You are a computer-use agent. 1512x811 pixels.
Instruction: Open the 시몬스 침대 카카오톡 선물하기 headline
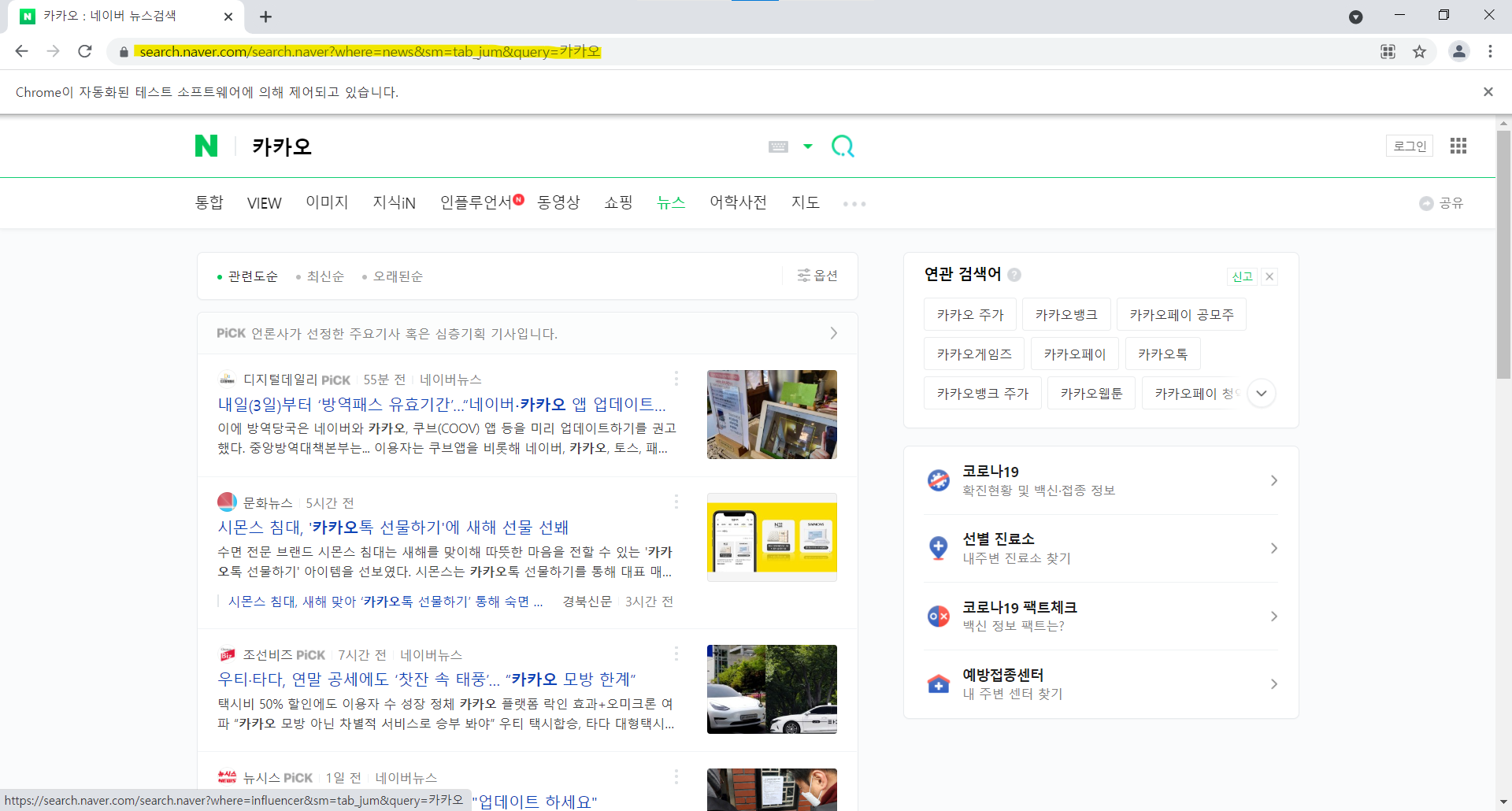pos(393,528)
